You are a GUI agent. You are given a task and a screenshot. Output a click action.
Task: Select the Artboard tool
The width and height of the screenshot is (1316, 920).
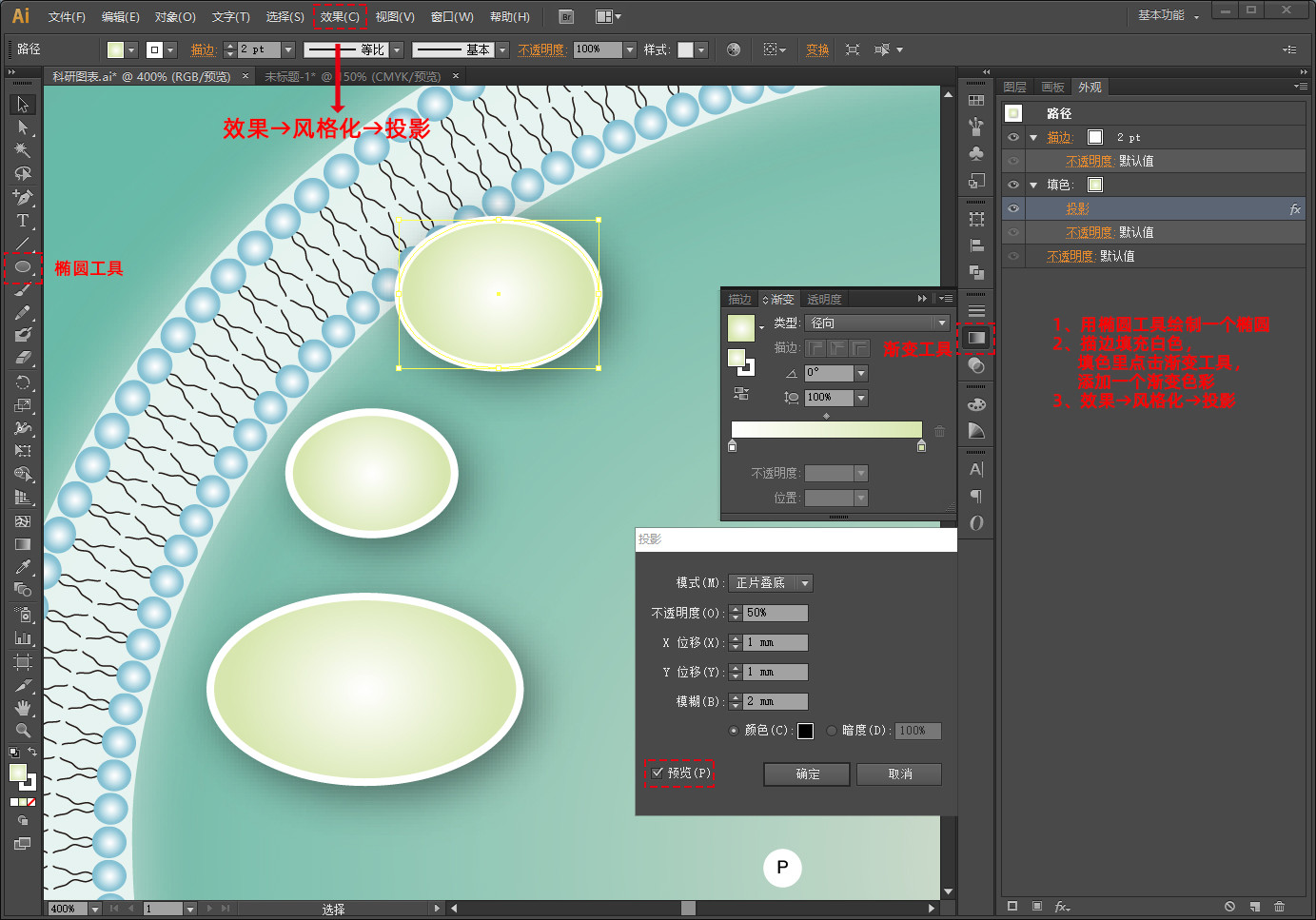(23, 661)
